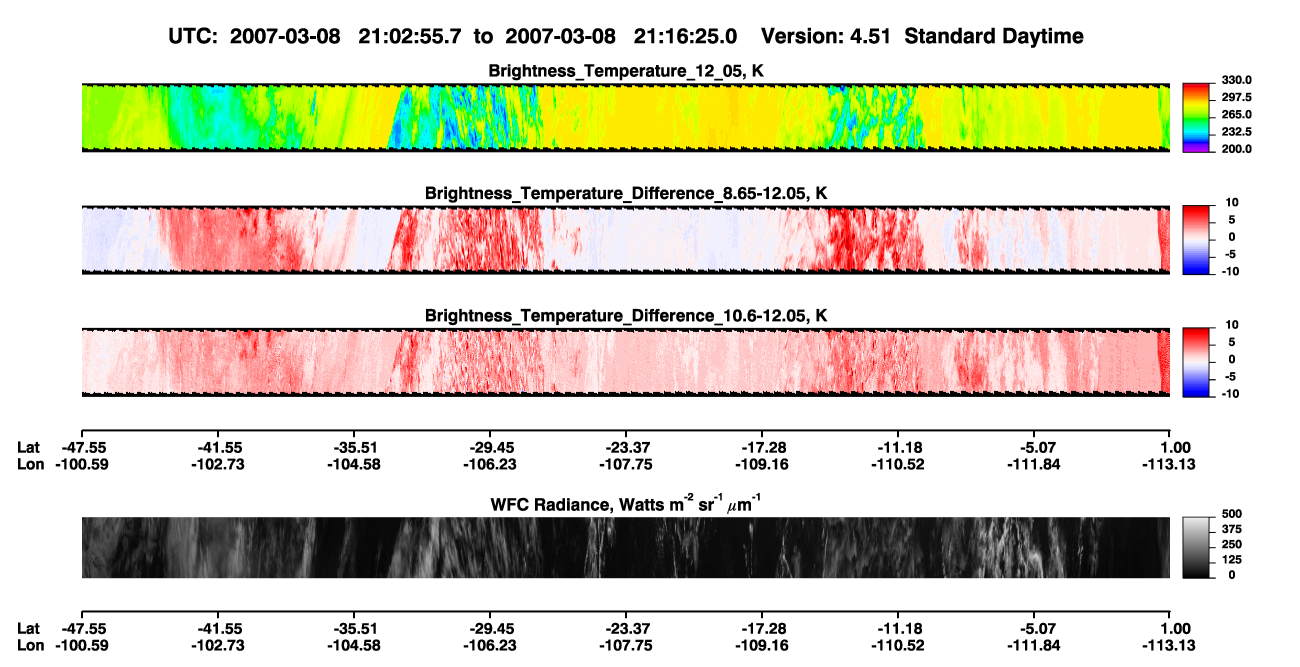Screen dimensions: 1300x667
Task: Click the upper axis longitude value -109.16
Action: tap(763, 463)
